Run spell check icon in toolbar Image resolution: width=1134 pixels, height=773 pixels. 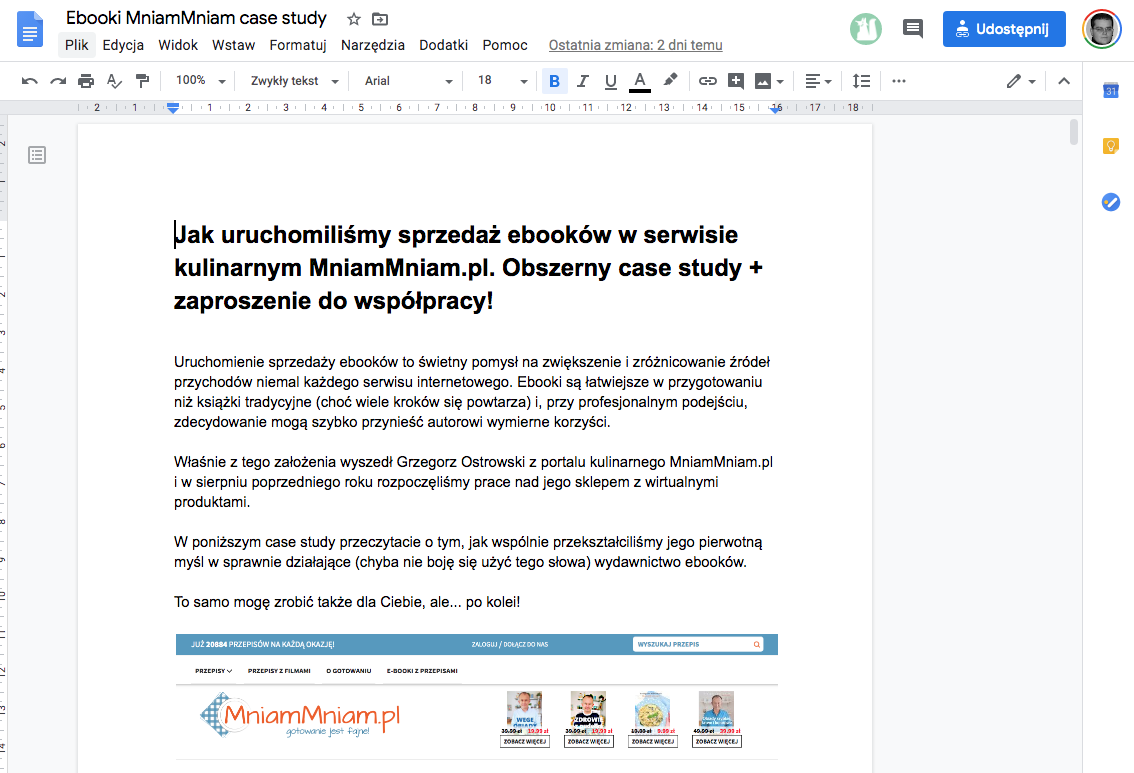click(x=114, y=81)
